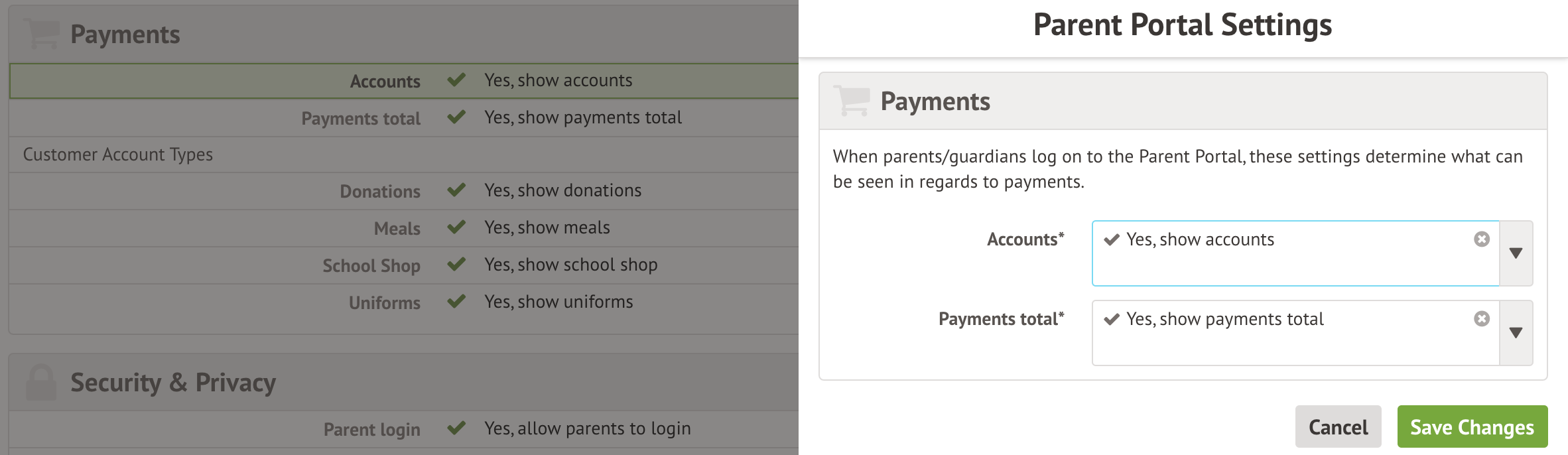Click the checkmark beside 'Yes, show payments total'

(456, 117)
